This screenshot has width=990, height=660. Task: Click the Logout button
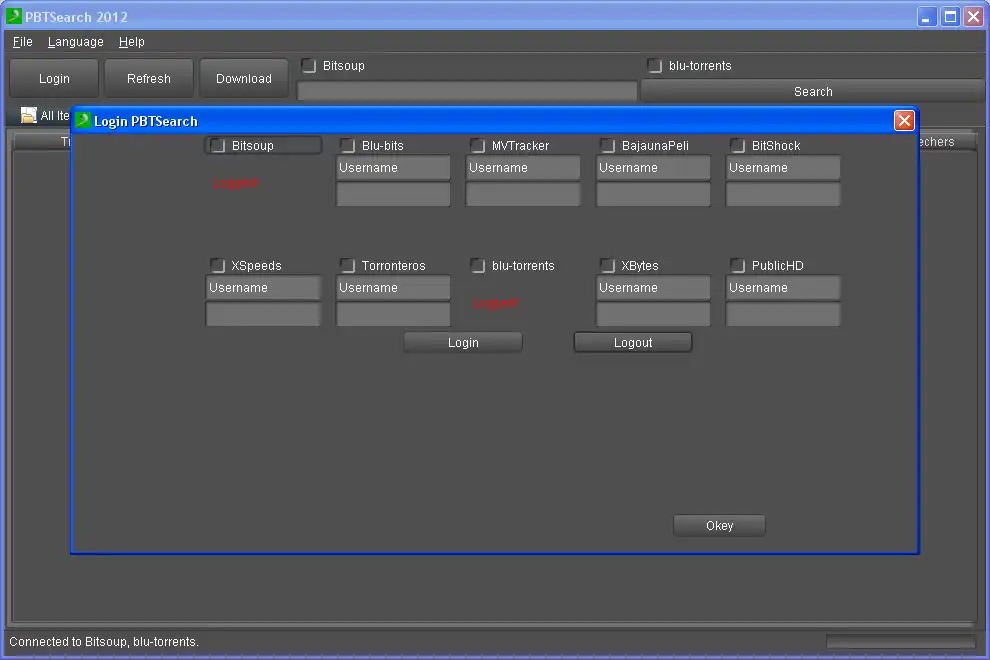coord(633,342)
